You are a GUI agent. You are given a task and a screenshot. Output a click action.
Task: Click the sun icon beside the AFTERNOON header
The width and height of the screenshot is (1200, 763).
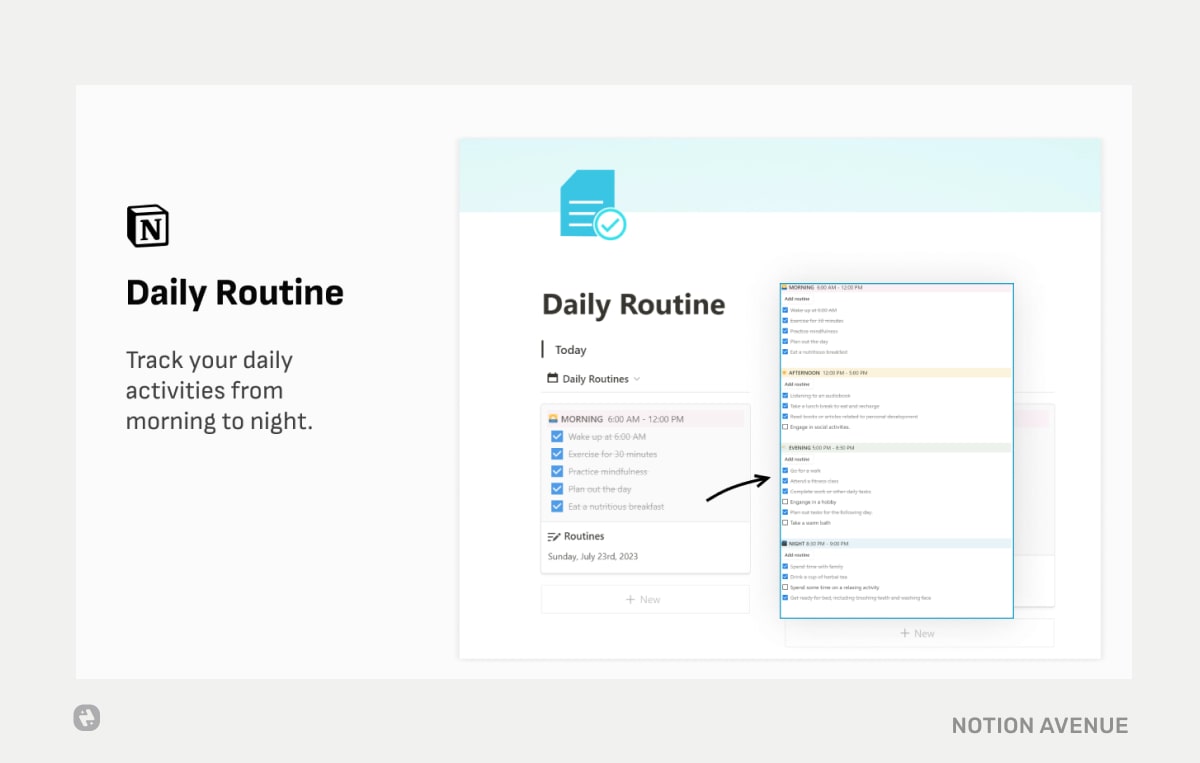click(785, 371)
